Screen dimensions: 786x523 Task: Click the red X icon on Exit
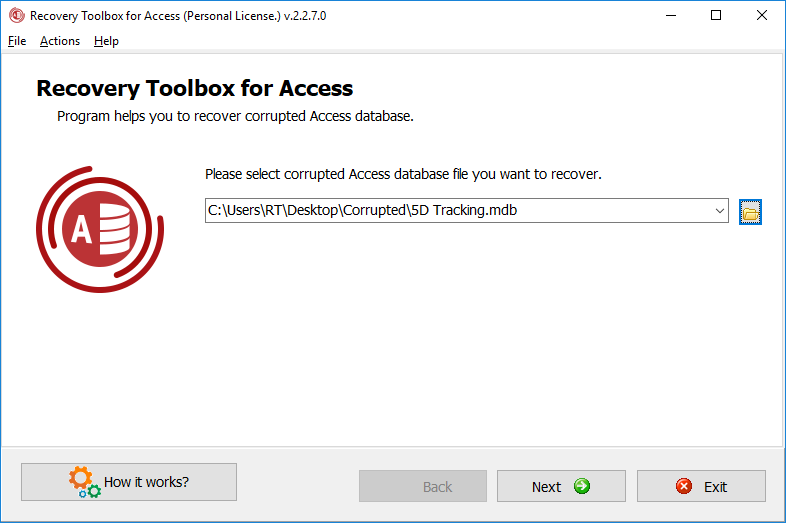[x=684, y=486]
